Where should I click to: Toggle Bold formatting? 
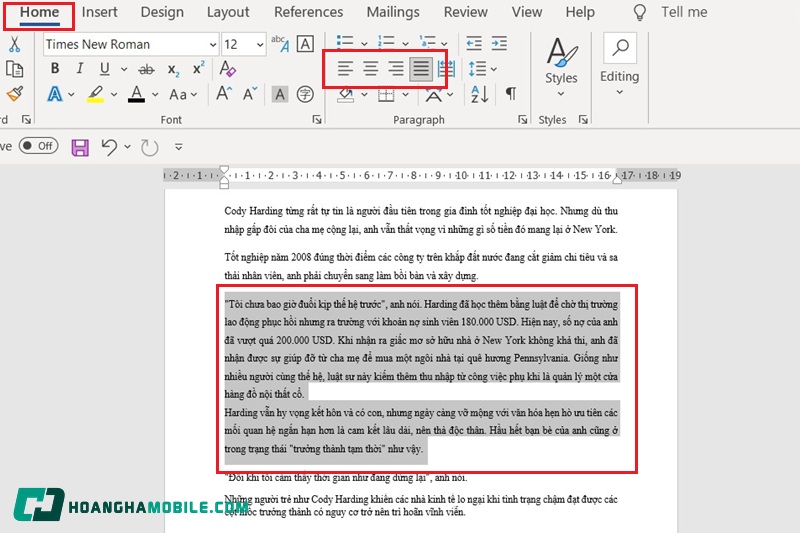pyautogui.click(x=55, y=69)
